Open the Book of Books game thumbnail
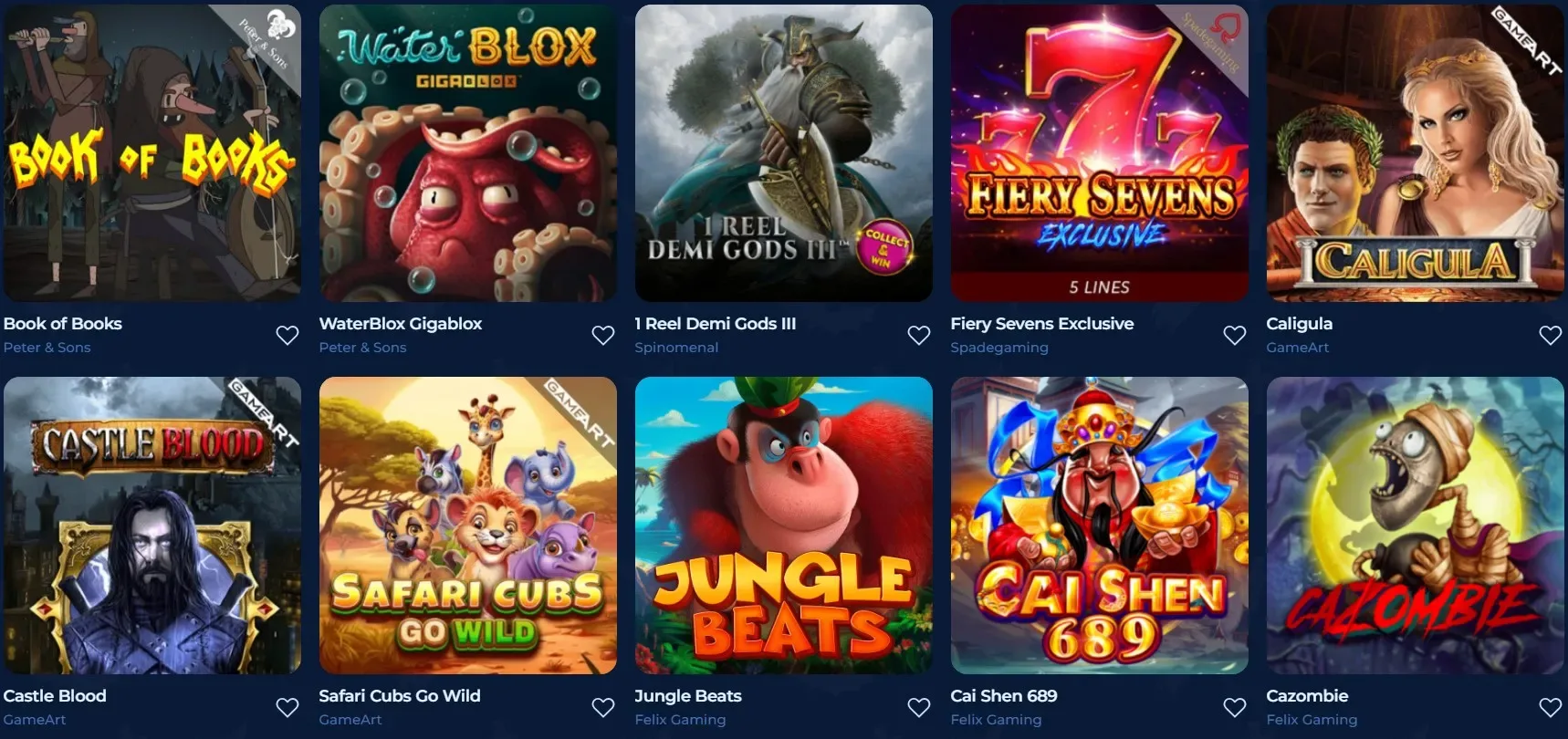This screenshot has width=1568, height=739. (152, 153)
